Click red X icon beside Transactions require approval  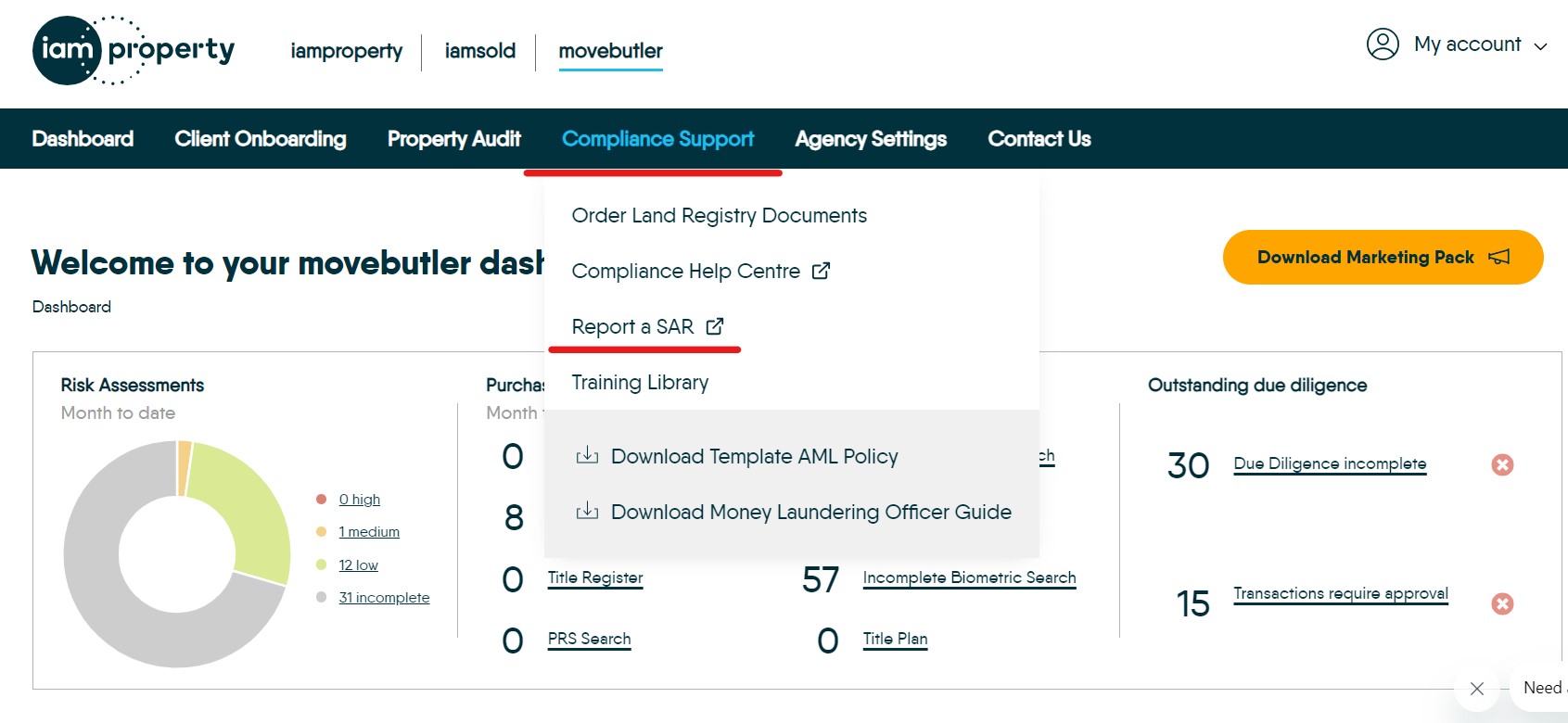1502,604
